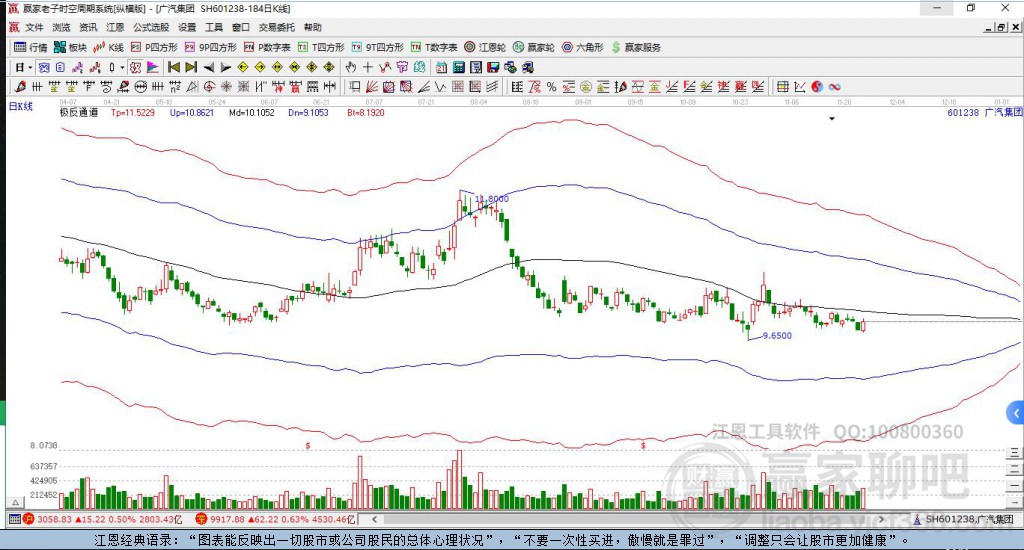Select the percent sign tool
Image resolution: width=1024 pixels, height=550 pixels.
coord(551,87)
